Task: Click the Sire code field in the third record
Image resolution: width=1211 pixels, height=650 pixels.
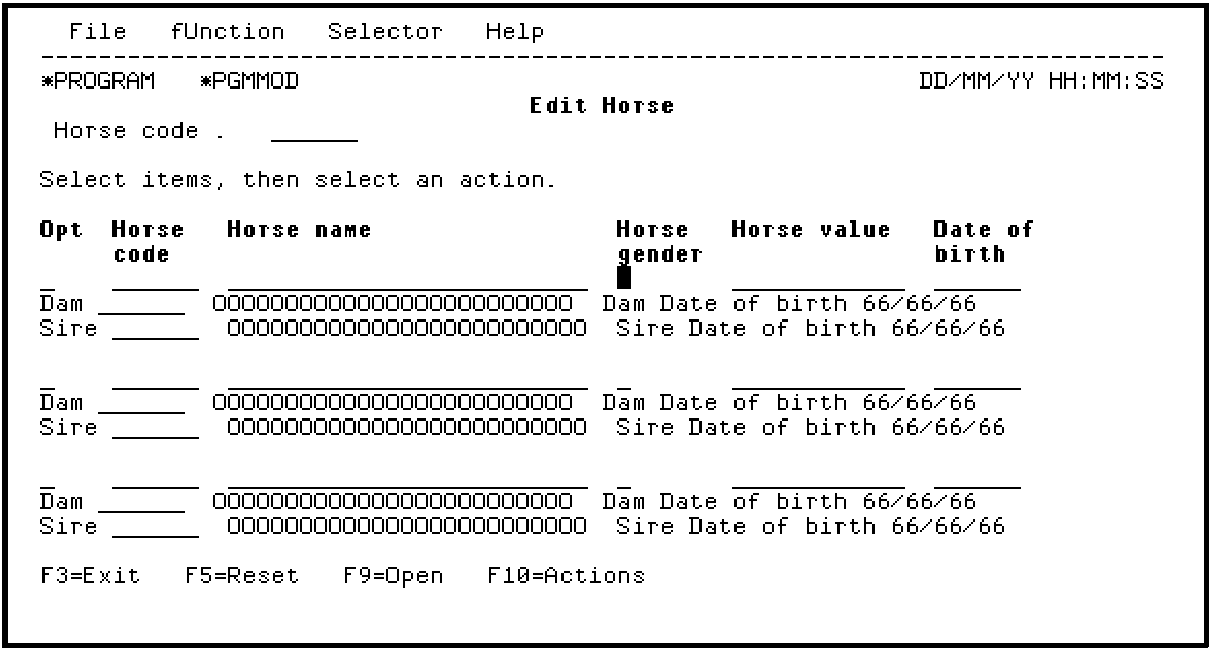Action: 156,526
